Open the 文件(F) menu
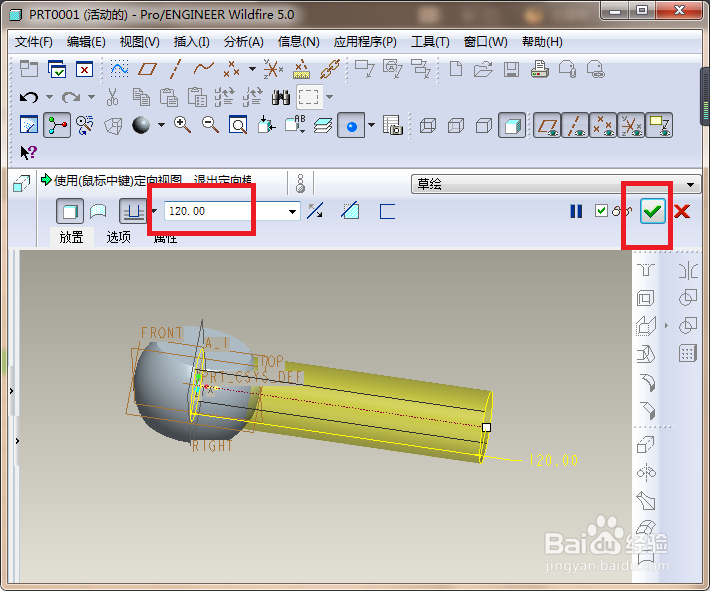The width and height of the screenshot is (710, 591). click(x=34, y=42)
